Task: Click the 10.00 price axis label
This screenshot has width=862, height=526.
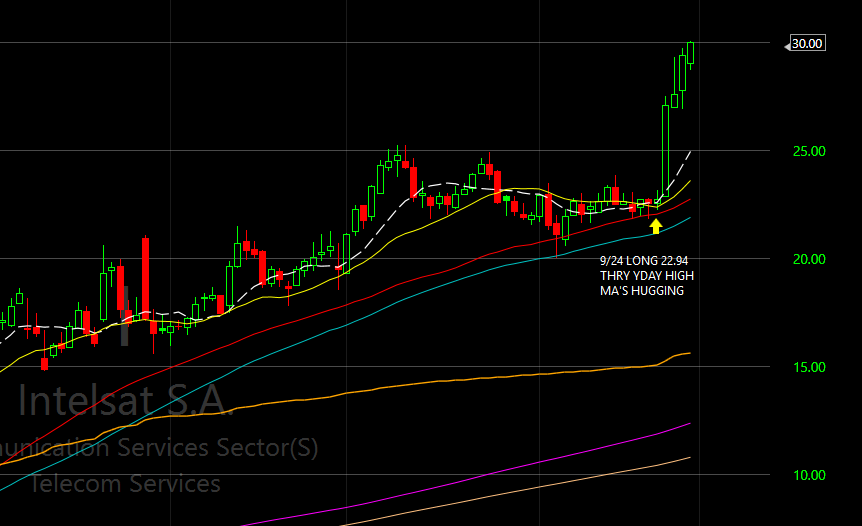Action: click(809, 475)
